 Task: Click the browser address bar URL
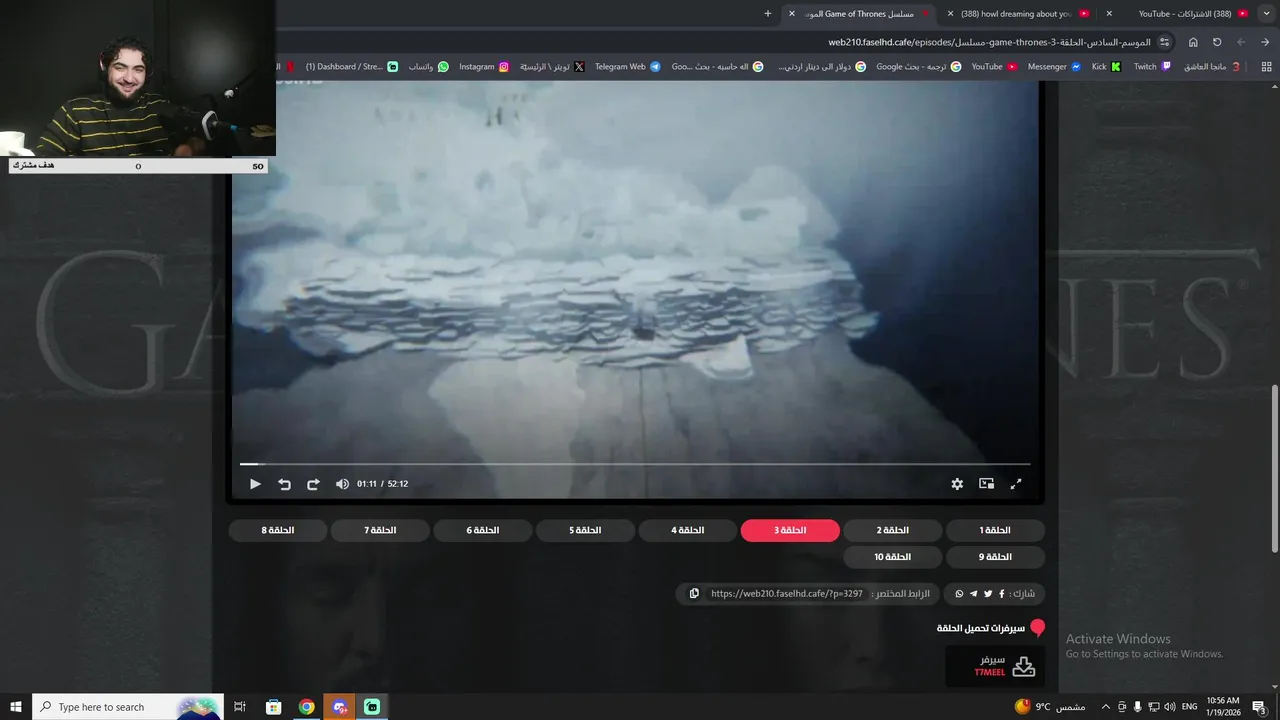click(x=990, y=42)
